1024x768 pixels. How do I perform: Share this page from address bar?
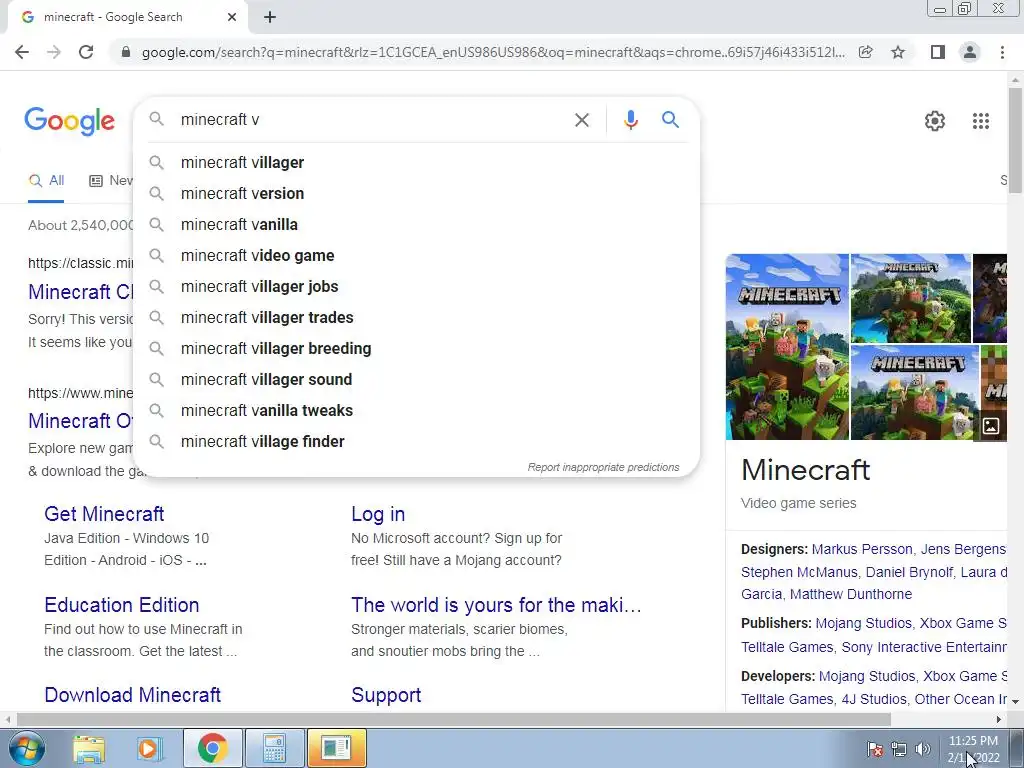(x=865, y=52)
